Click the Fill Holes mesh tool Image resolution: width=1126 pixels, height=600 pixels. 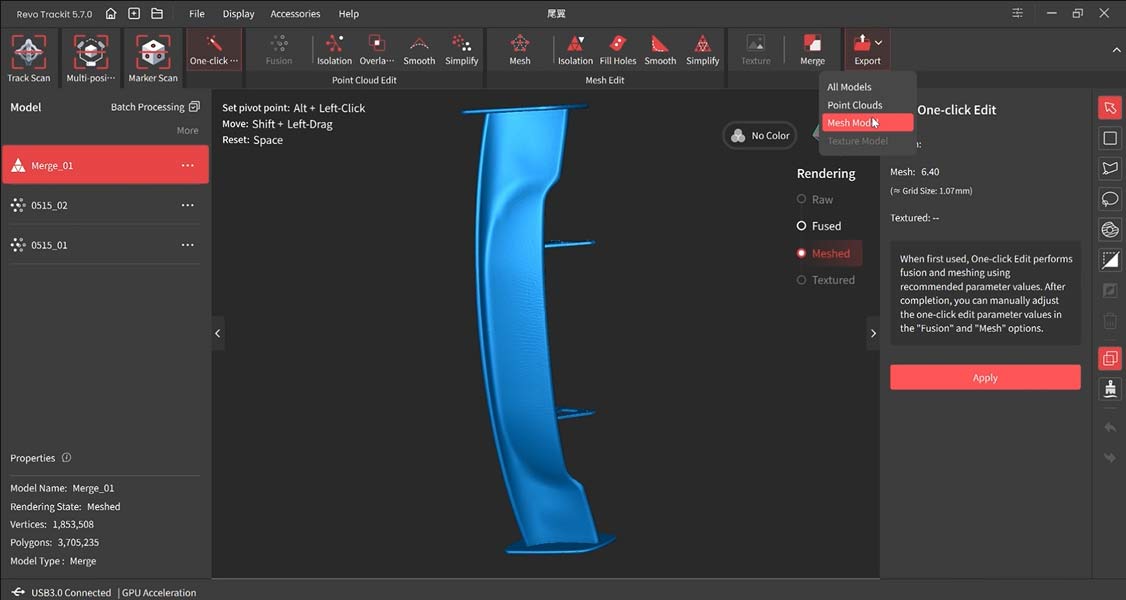tap(617, 49)
